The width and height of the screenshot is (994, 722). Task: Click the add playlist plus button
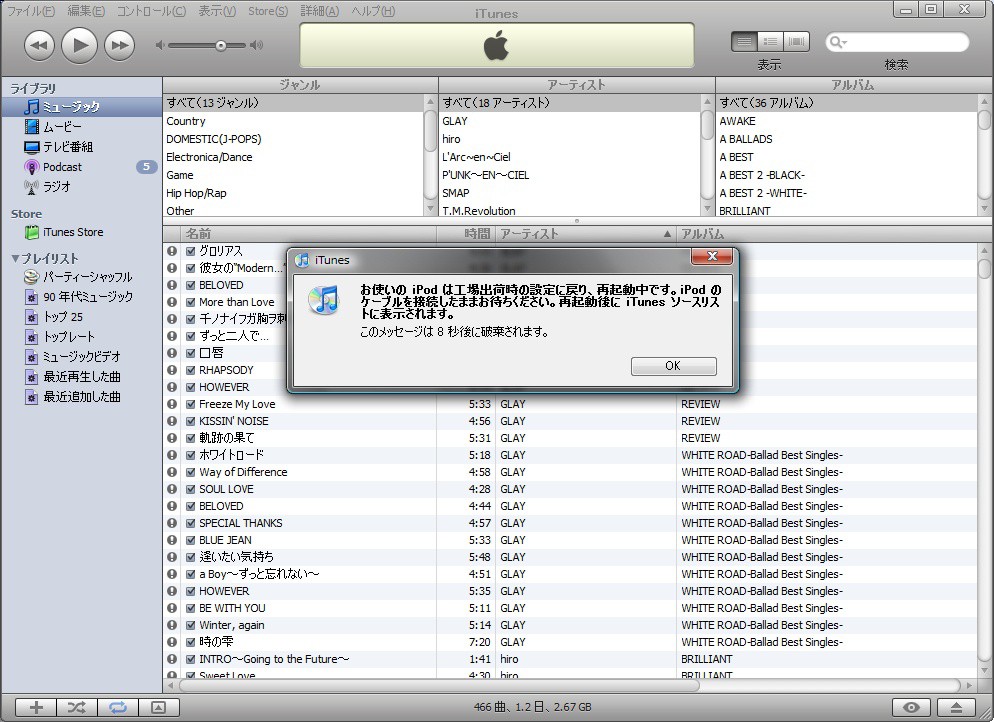point(36,707)
